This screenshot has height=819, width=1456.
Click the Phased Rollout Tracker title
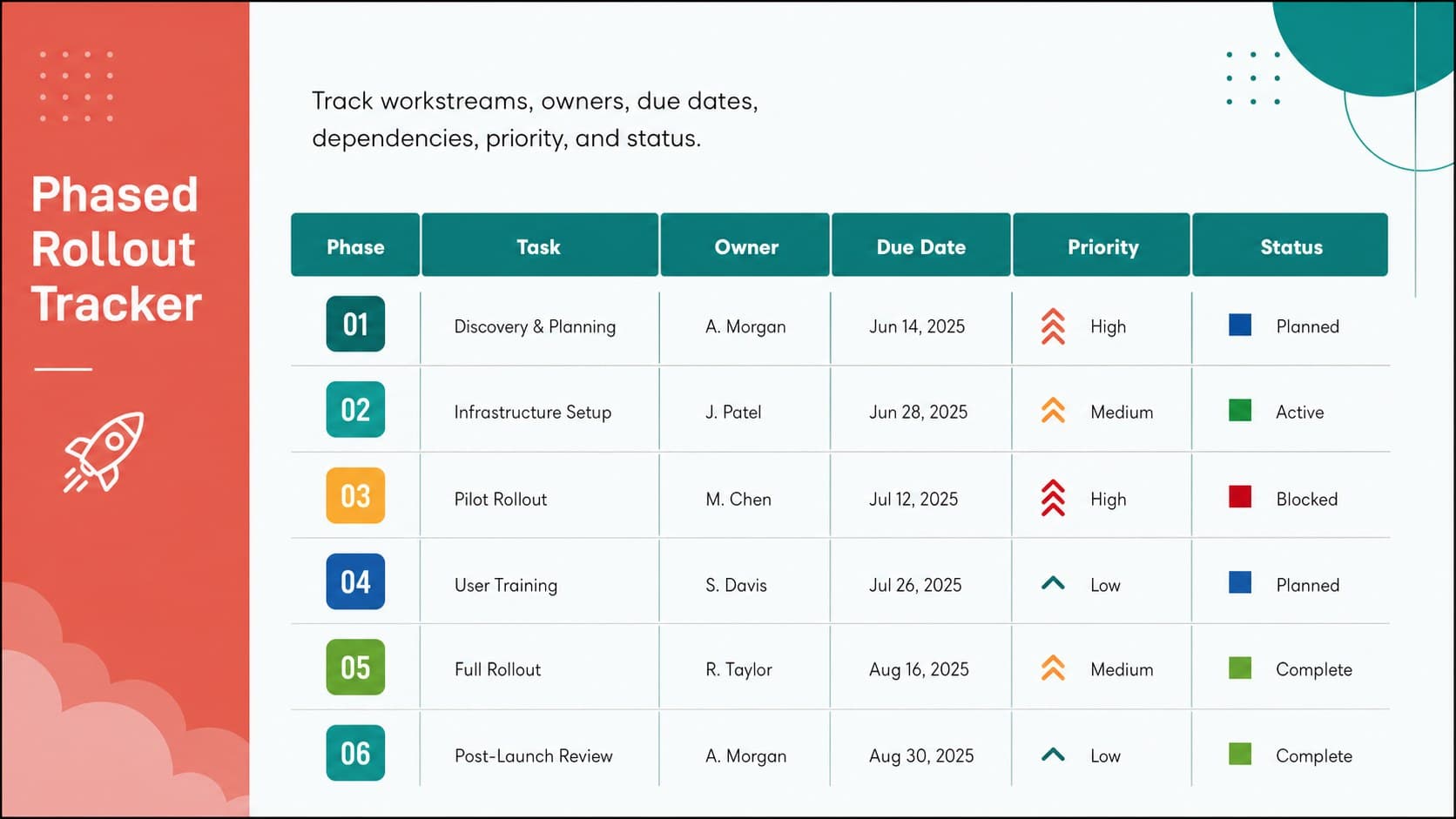point(116,249)
